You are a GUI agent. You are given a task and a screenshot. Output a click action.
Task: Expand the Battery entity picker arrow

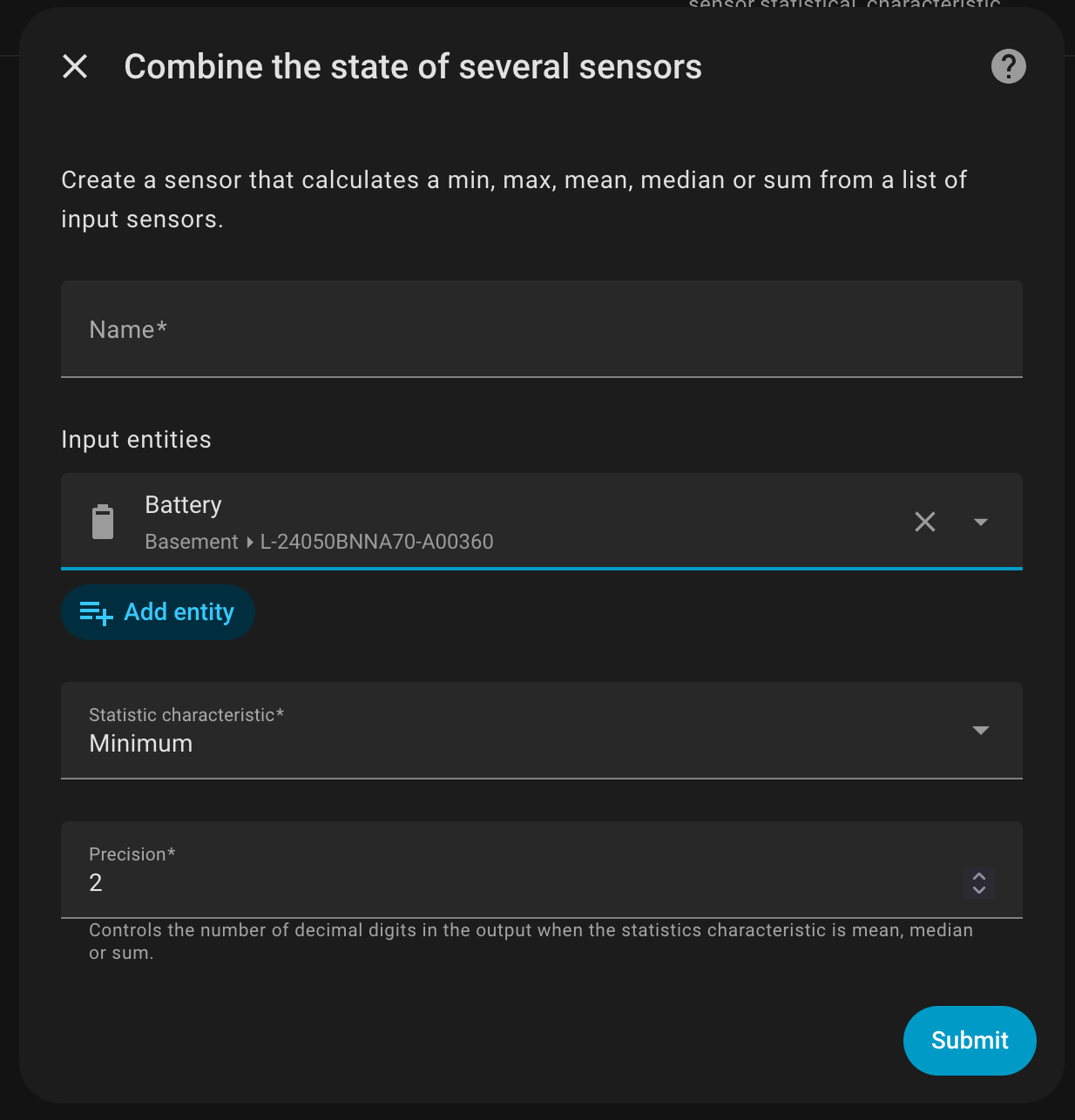(x=981, y=522)
